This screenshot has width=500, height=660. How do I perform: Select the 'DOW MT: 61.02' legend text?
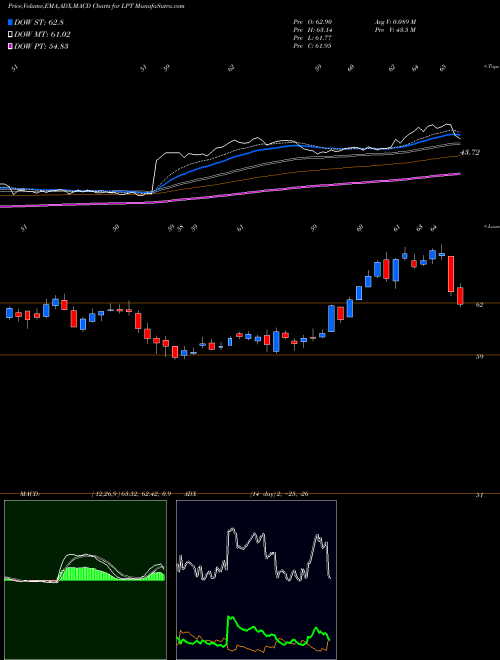point(42,35)
